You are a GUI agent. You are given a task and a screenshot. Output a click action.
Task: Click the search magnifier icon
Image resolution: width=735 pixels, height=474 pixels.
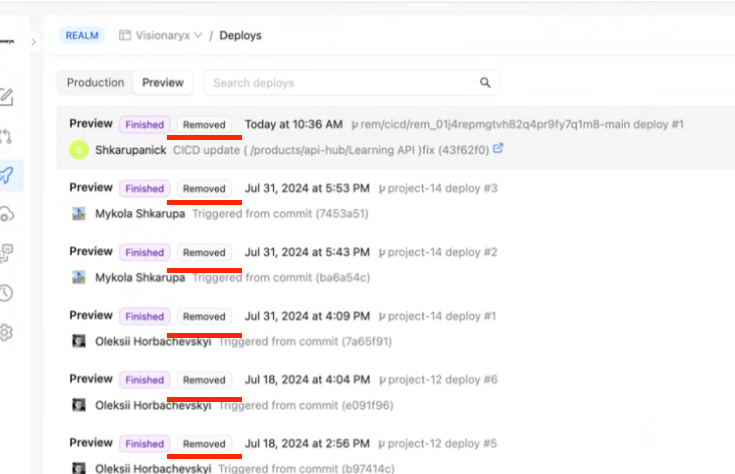485,83
